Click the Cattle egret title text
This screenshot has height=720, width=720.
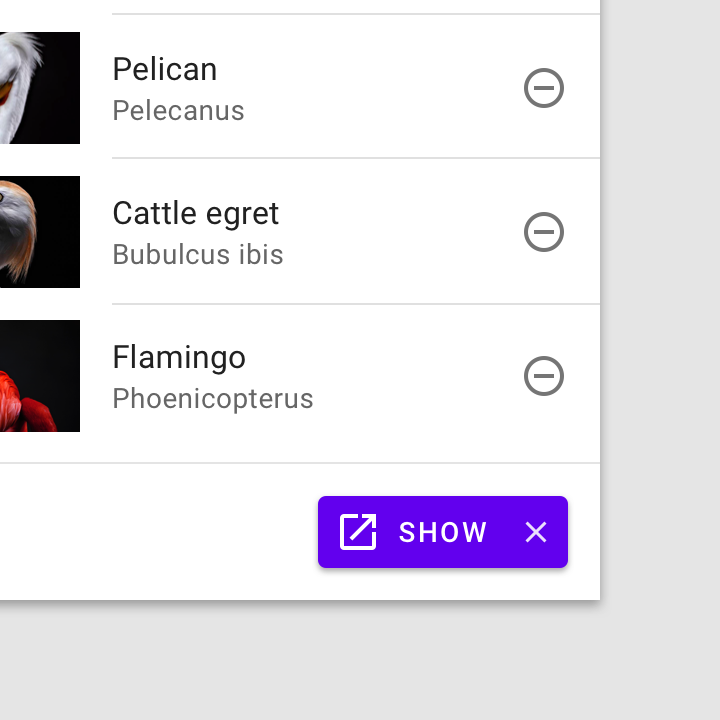click(x=196, y=213)
